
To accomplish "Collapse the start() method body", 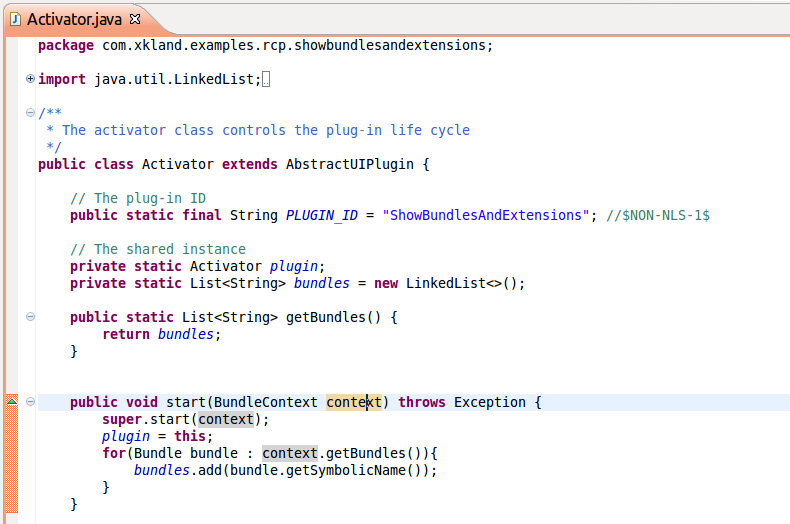I will pyautogui.click(x=30, y=402).
